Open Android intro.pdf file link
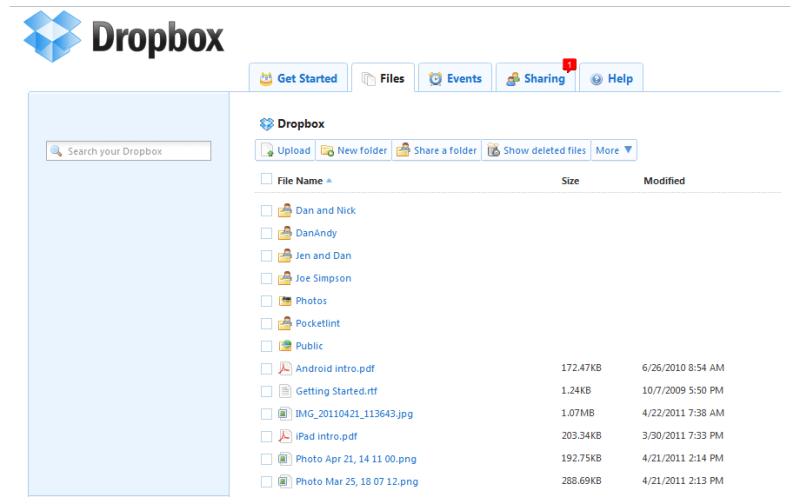Viewport: 800px width, 504px height. tap(335, 368)
